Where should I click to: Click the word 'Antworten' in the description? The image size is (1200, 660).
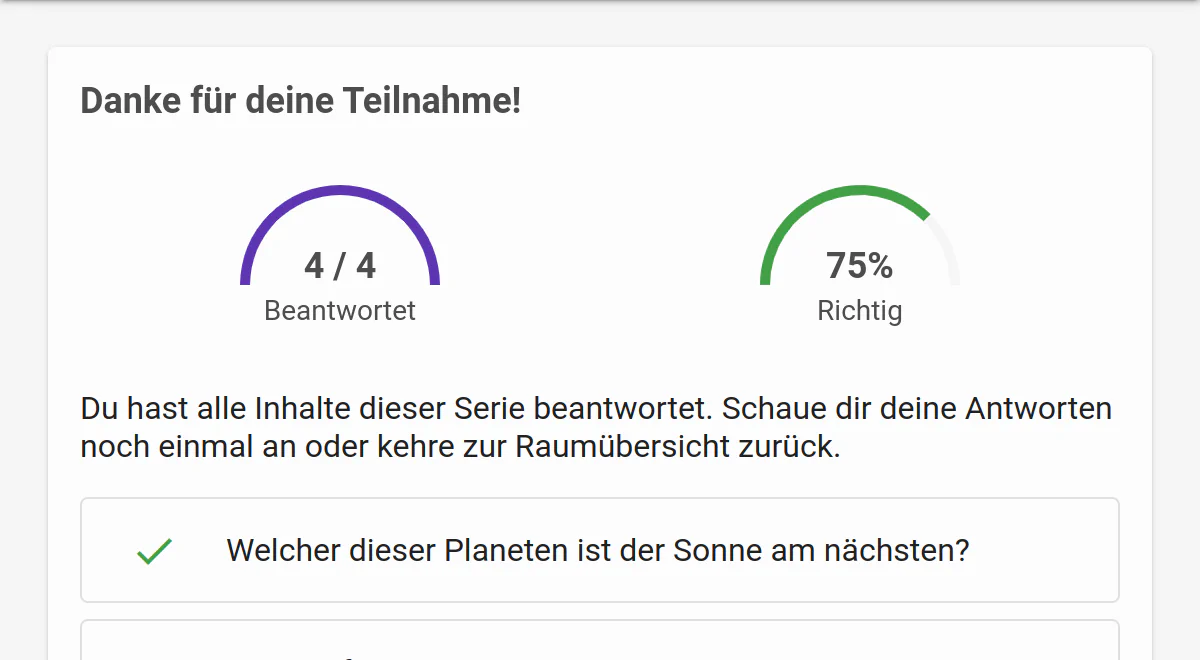[1038, 409]
